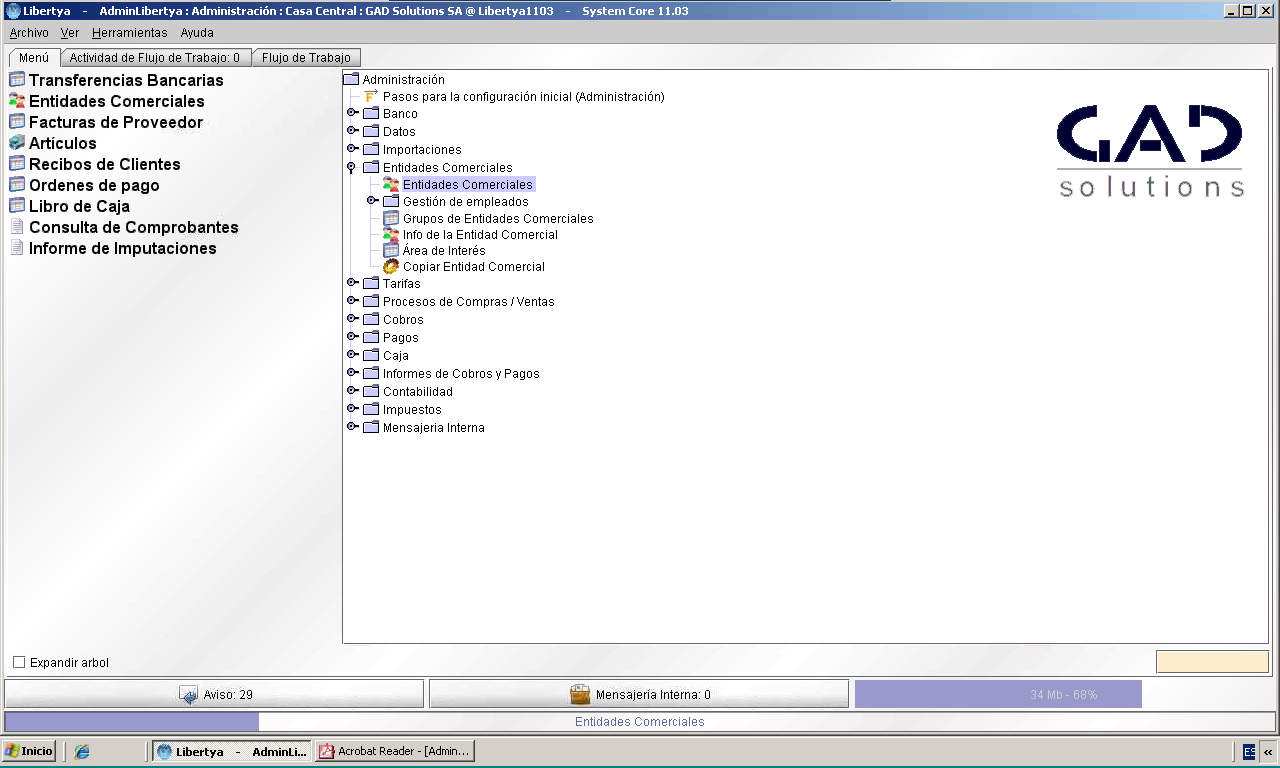This screenshot has width=1280, height=768.
Task: Click the Recibos de Clientes icon
Action: 17,164
